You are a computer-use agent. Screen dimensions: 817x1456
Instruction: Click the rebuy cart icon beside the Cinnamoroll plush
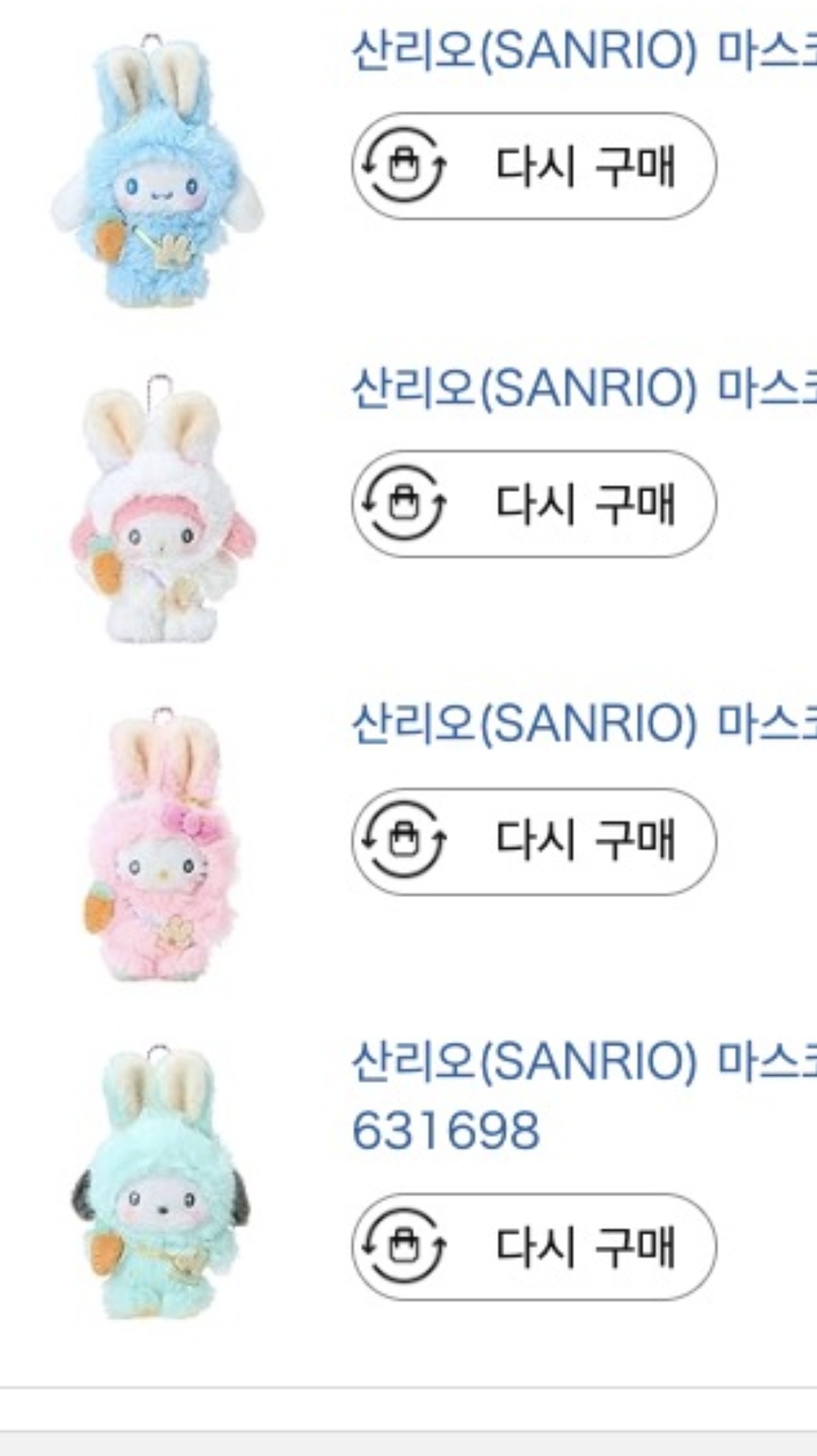[402, 166]
